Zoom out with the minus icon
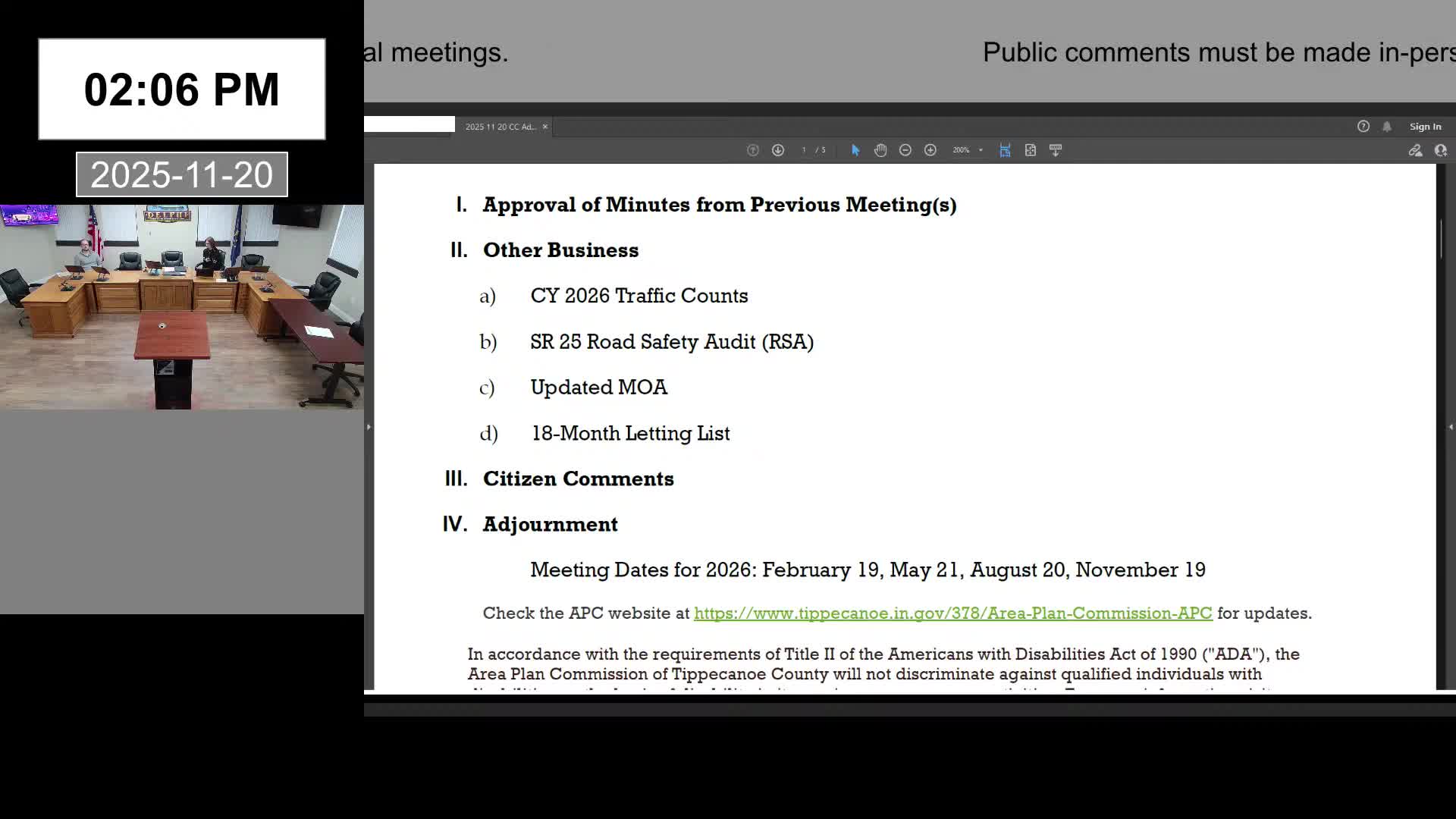Viewport: 1456px width, 819px height. [x=905, y=150]
